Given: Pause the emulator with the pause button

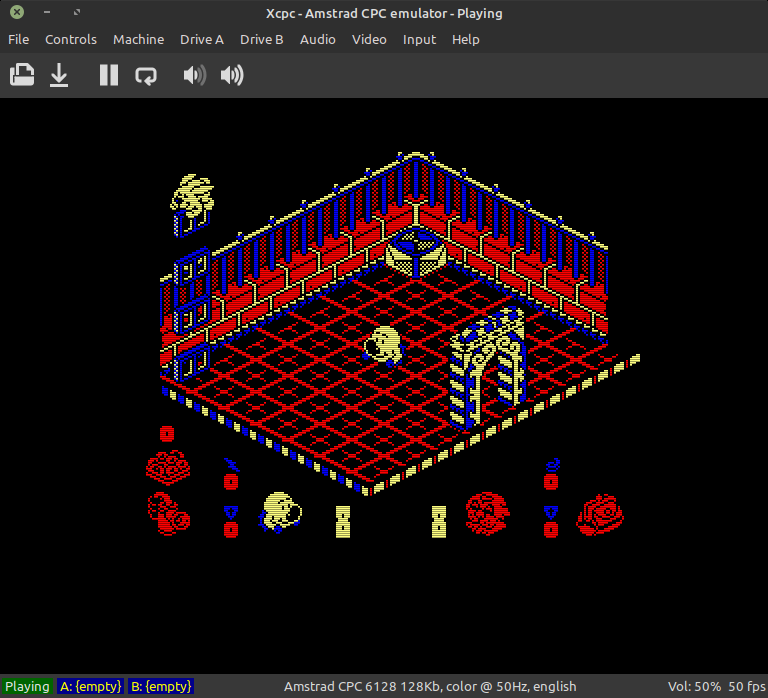Looking at the screenshot, I should pyautogui.click(x=109, y=75).
